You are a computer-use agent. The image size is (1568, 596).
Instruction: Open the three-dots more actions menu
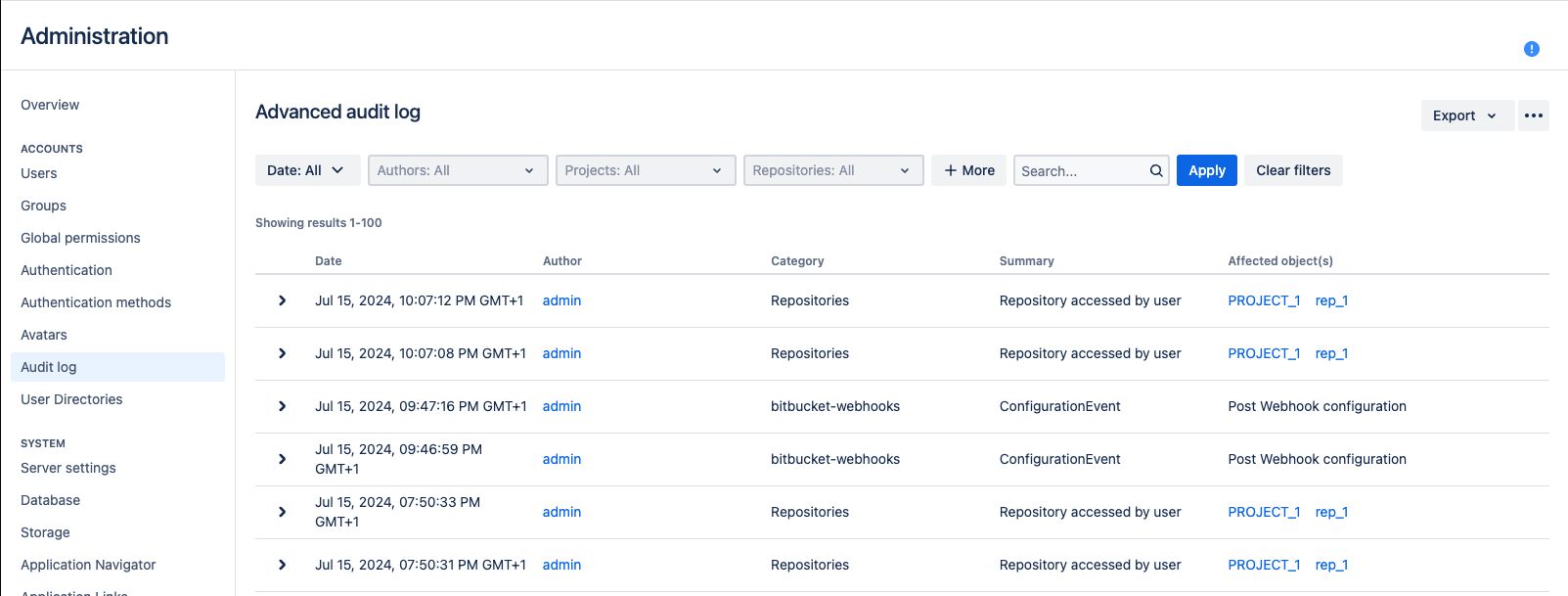tap(1533, 115)
